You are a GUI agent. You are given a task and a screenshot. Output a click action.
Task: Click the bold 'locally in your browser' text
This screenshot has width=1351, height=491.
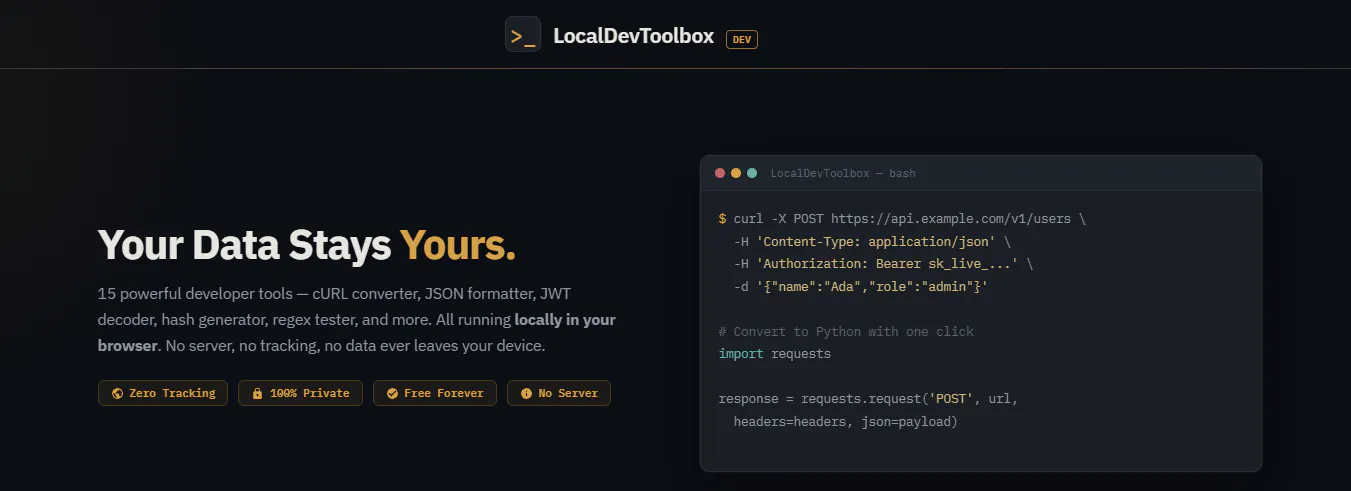click(357, 333)
